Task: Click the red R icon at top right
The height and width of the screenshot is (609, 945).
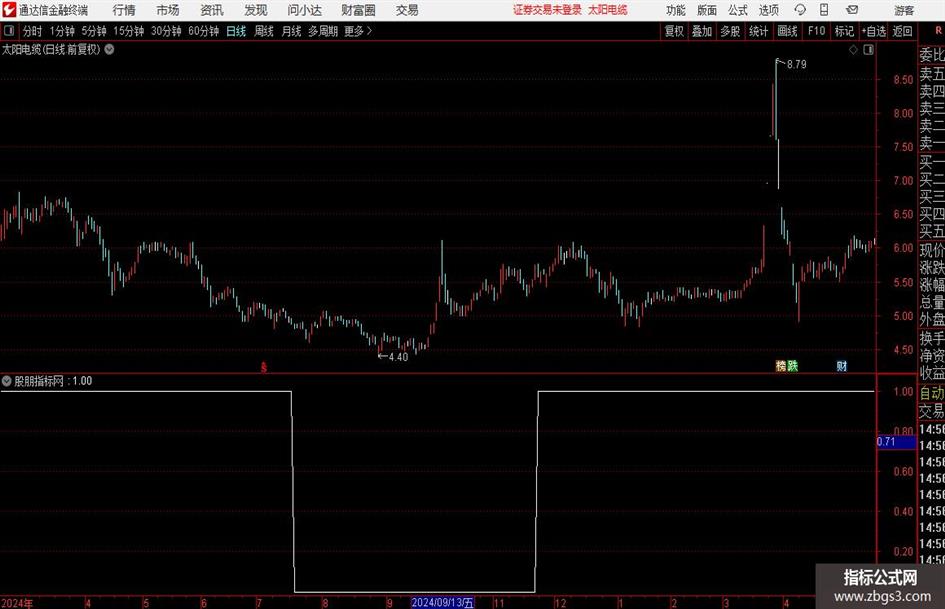Action: [938, 31]
